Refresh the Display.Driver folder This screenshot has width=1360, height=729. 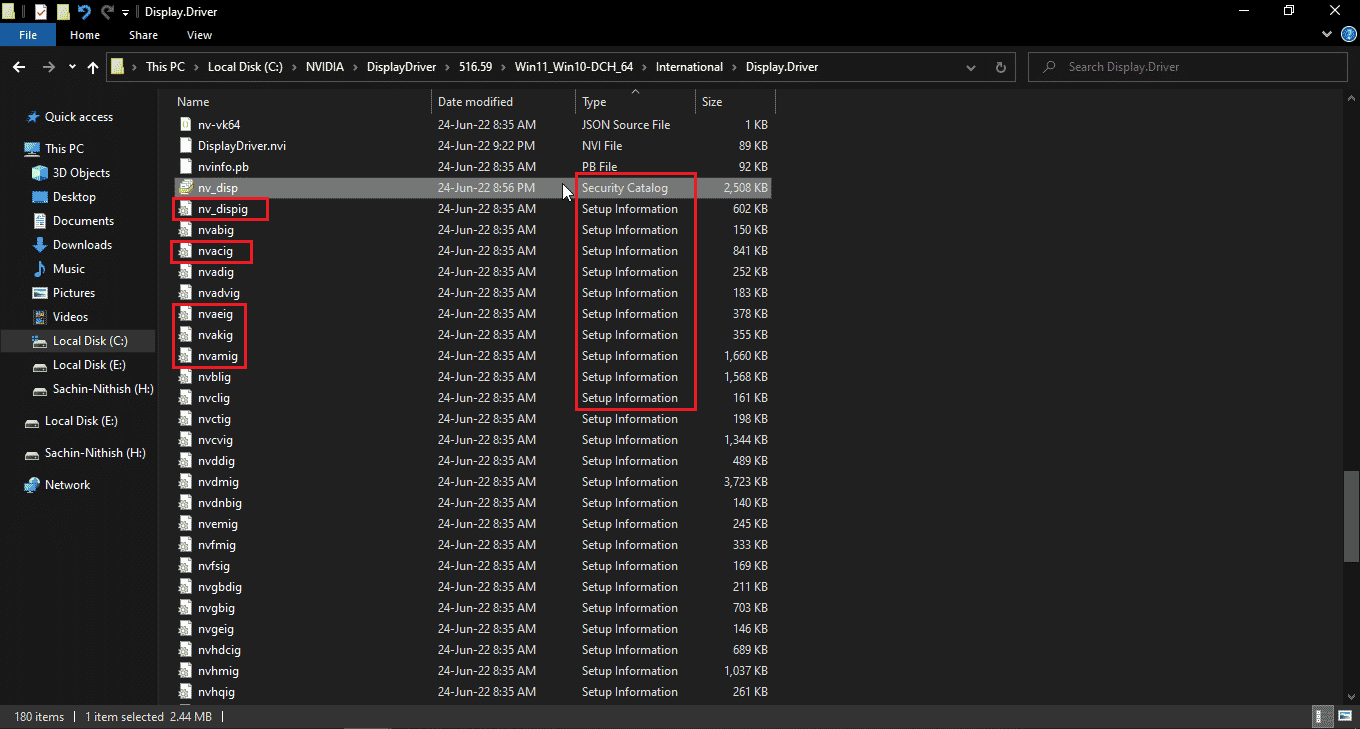tap(1000, 67)
